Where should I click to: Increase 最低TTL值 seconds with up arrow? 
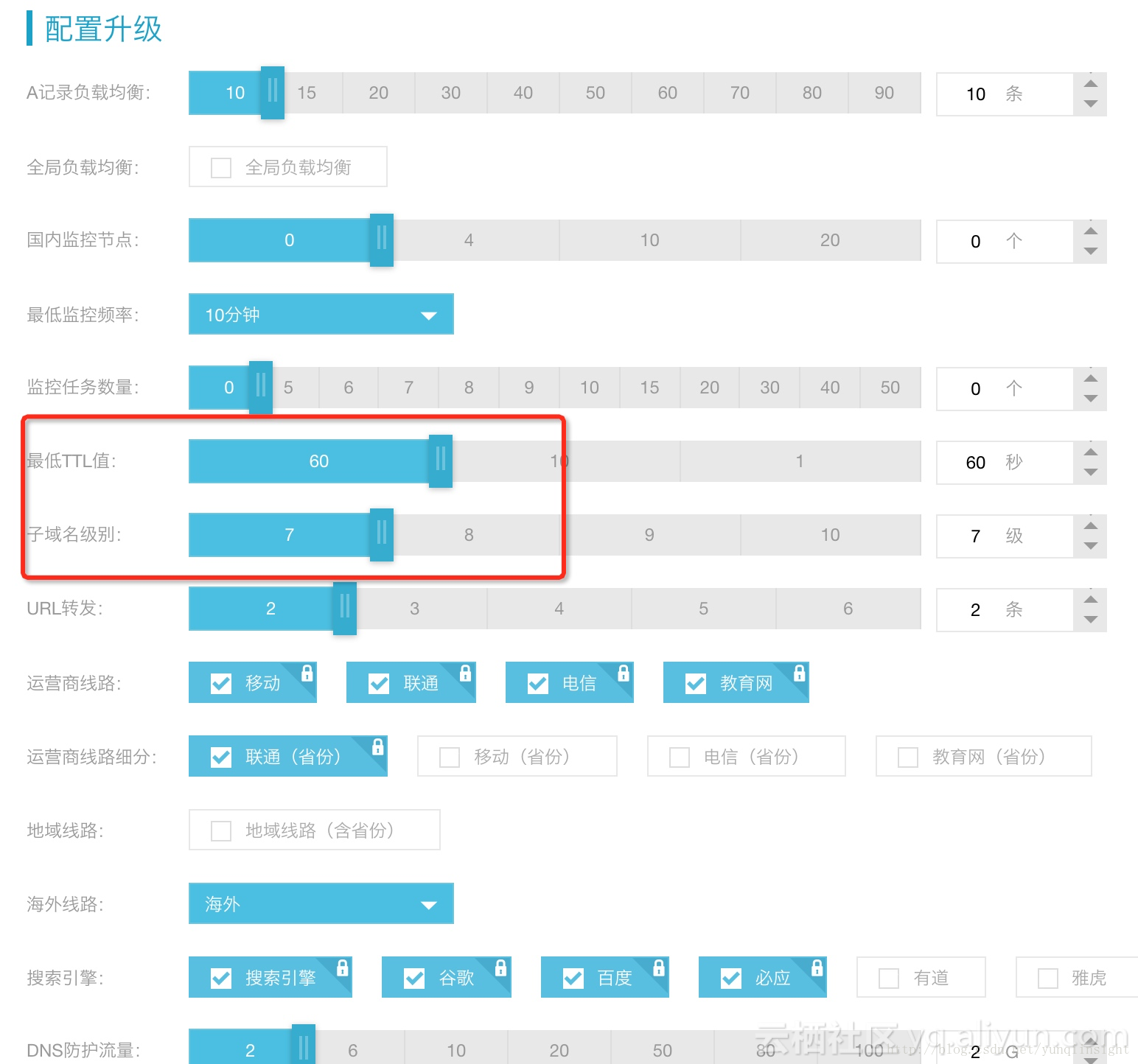pyautogui.click(x=1091, y=452)
